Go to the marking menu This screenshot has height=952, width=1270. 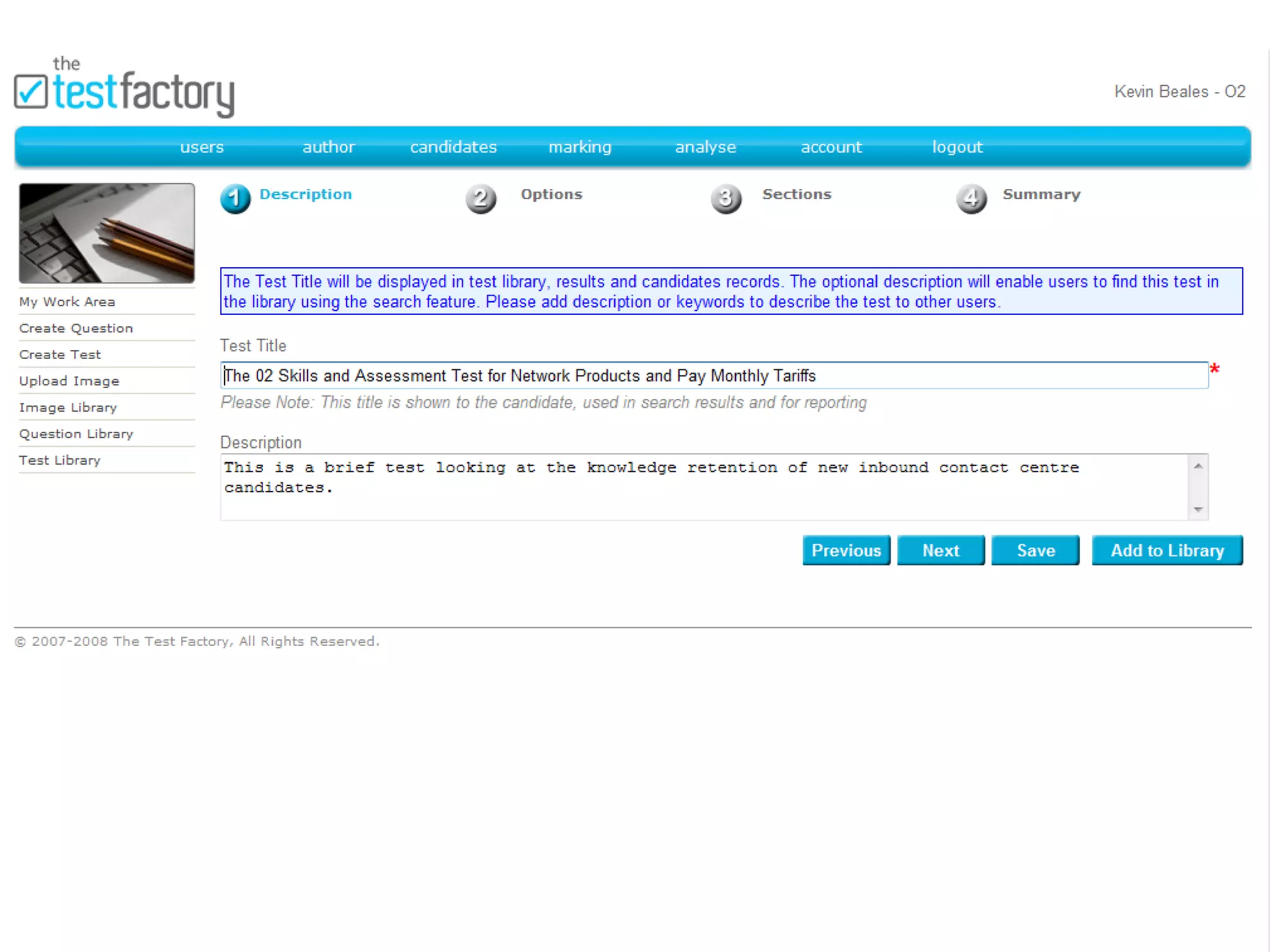580,147
